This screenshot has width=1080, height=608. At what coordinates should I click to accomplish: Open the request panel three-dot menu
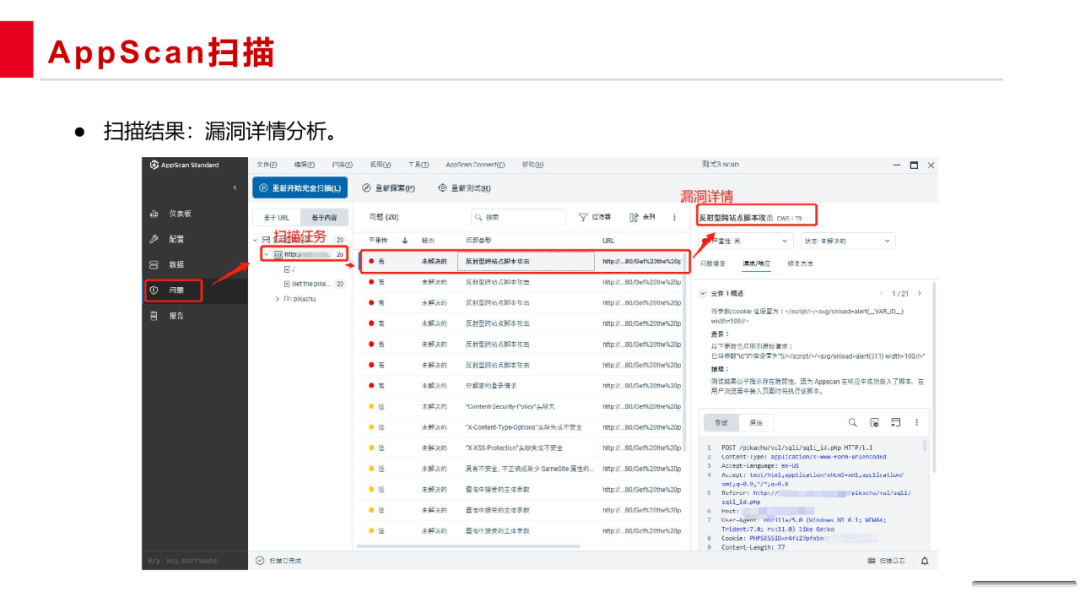coord(917,422)
